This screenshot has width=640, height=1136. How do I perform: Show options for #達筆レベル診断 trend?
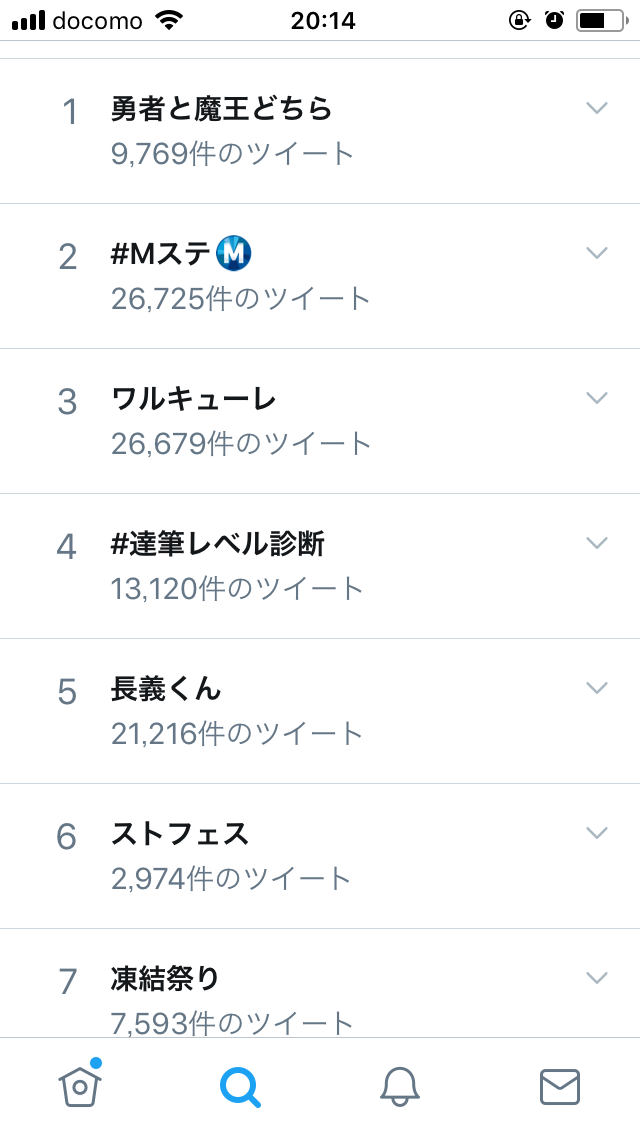[x=597, y=543]
